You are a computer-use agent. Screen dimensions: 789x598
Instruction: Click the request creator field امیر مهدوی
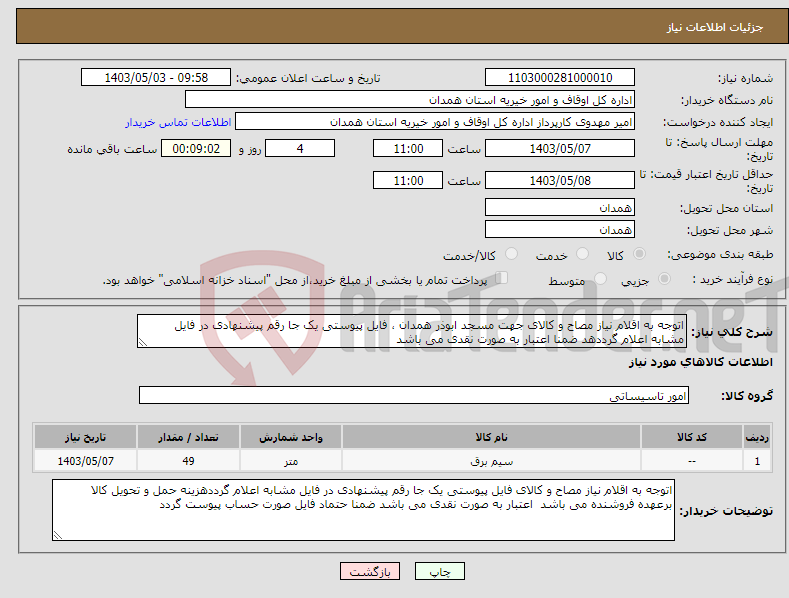click(x=435, y=122)
